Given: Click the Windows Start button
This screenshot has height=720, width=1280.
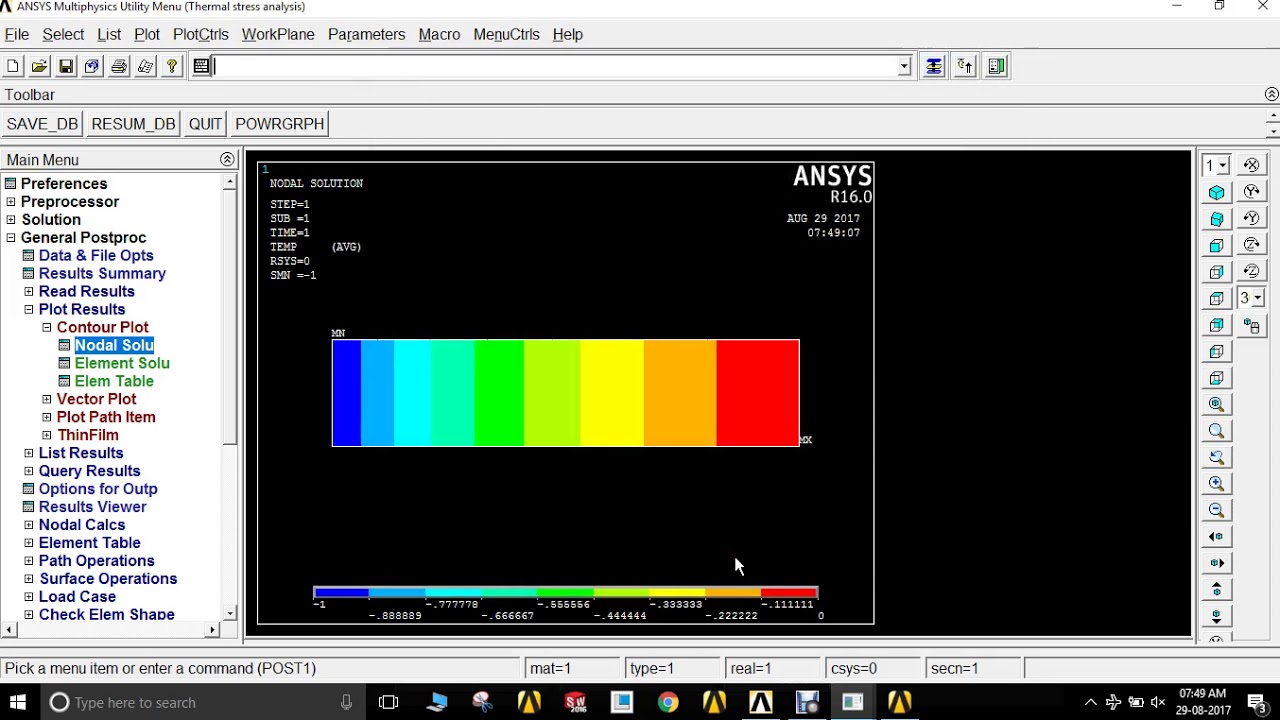Looking at the screenshot, I should click(x=18, y=702).
